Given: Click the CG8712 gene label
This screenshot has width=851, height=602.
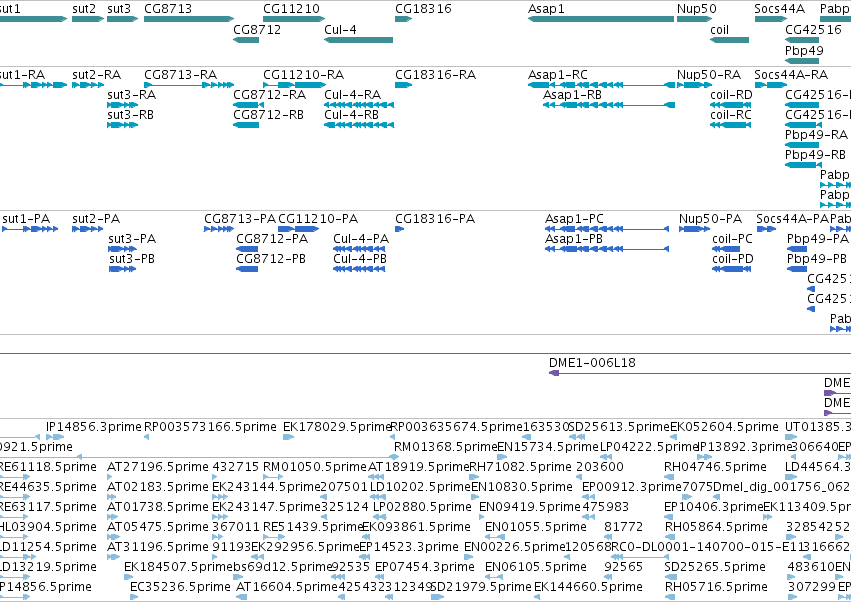Looking at the screenshot, I should [x=257, y=29].
